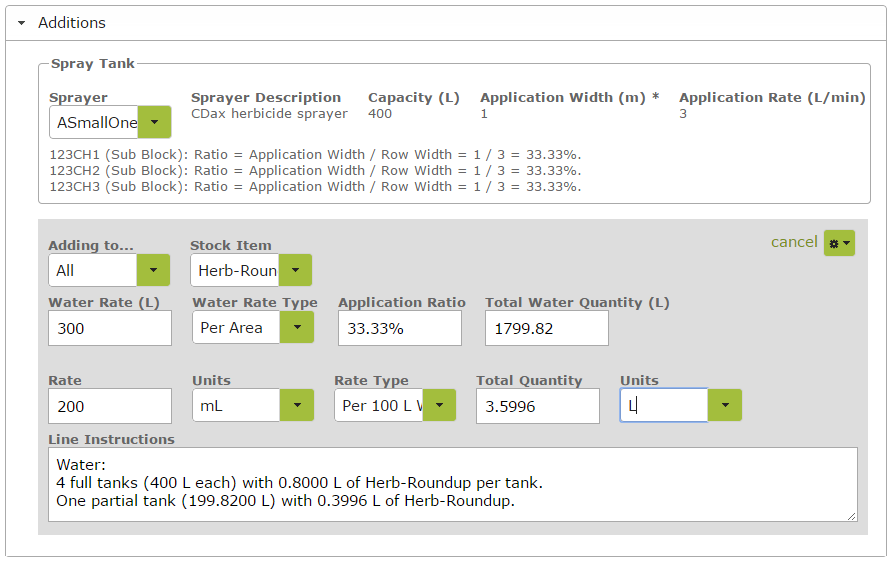Viewport: 895px width, 564px height.
Task: Click the CDax herbicide sprayer description
Action: point(269,114)
